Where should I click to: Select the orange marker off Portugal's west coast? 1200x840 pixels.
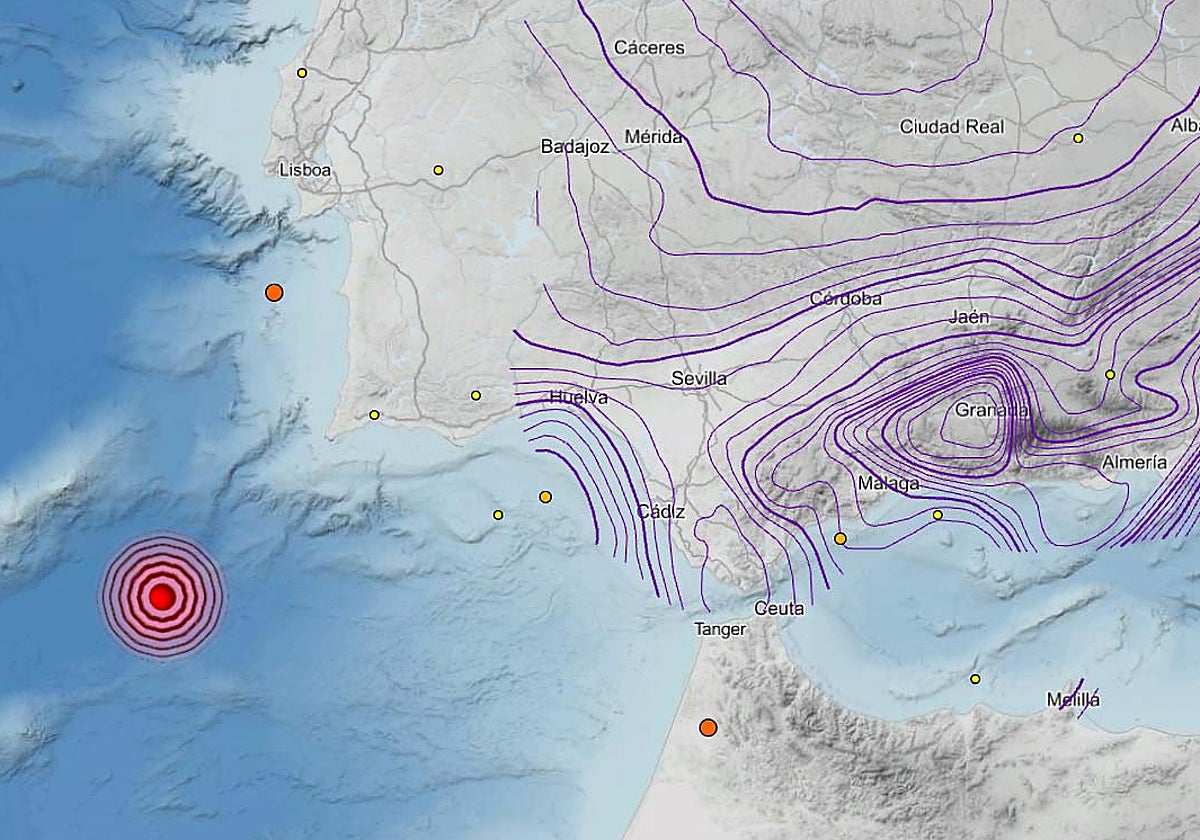[274, 293]
